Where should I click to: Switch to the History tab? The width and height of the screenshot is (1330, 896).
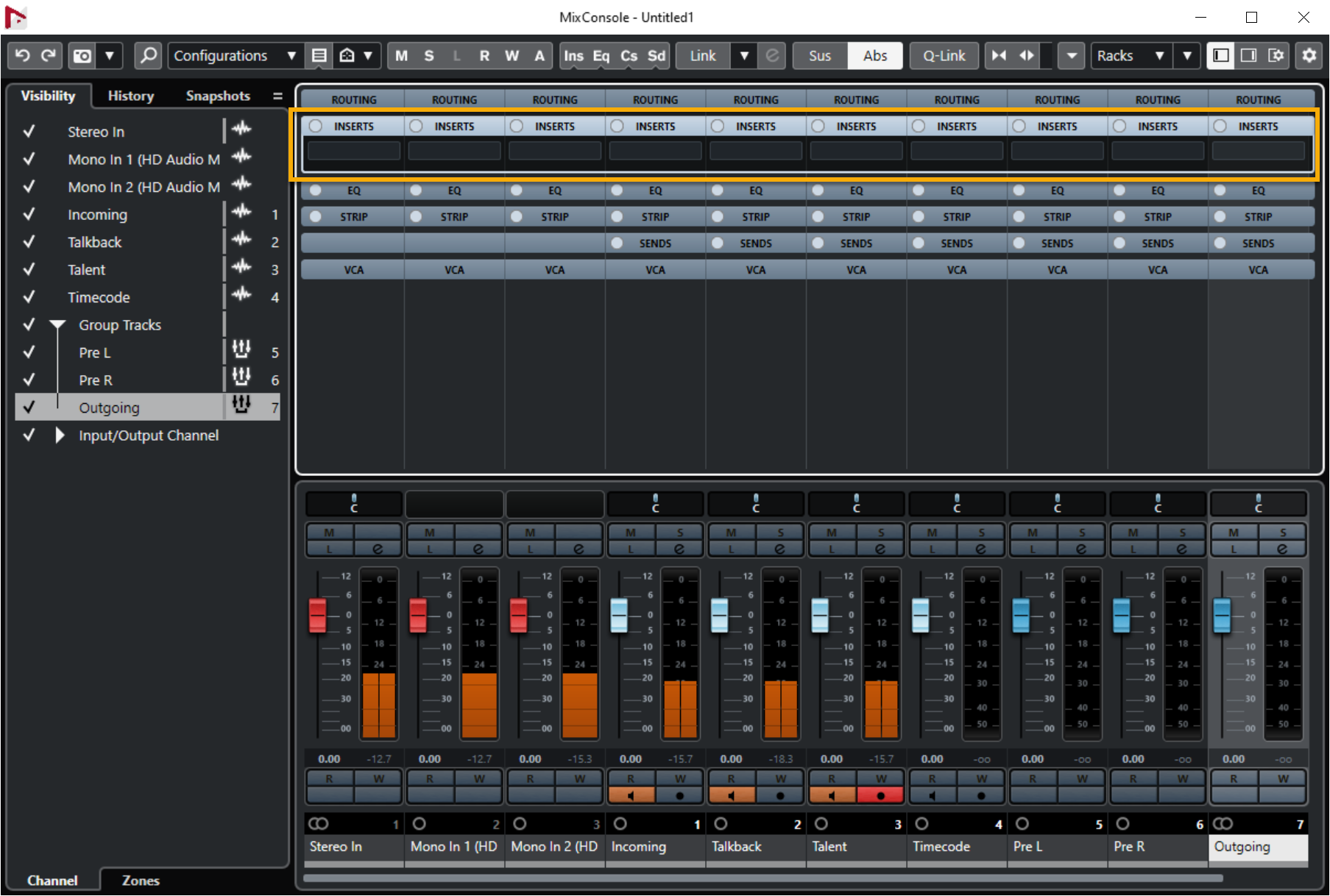(130, 96)
